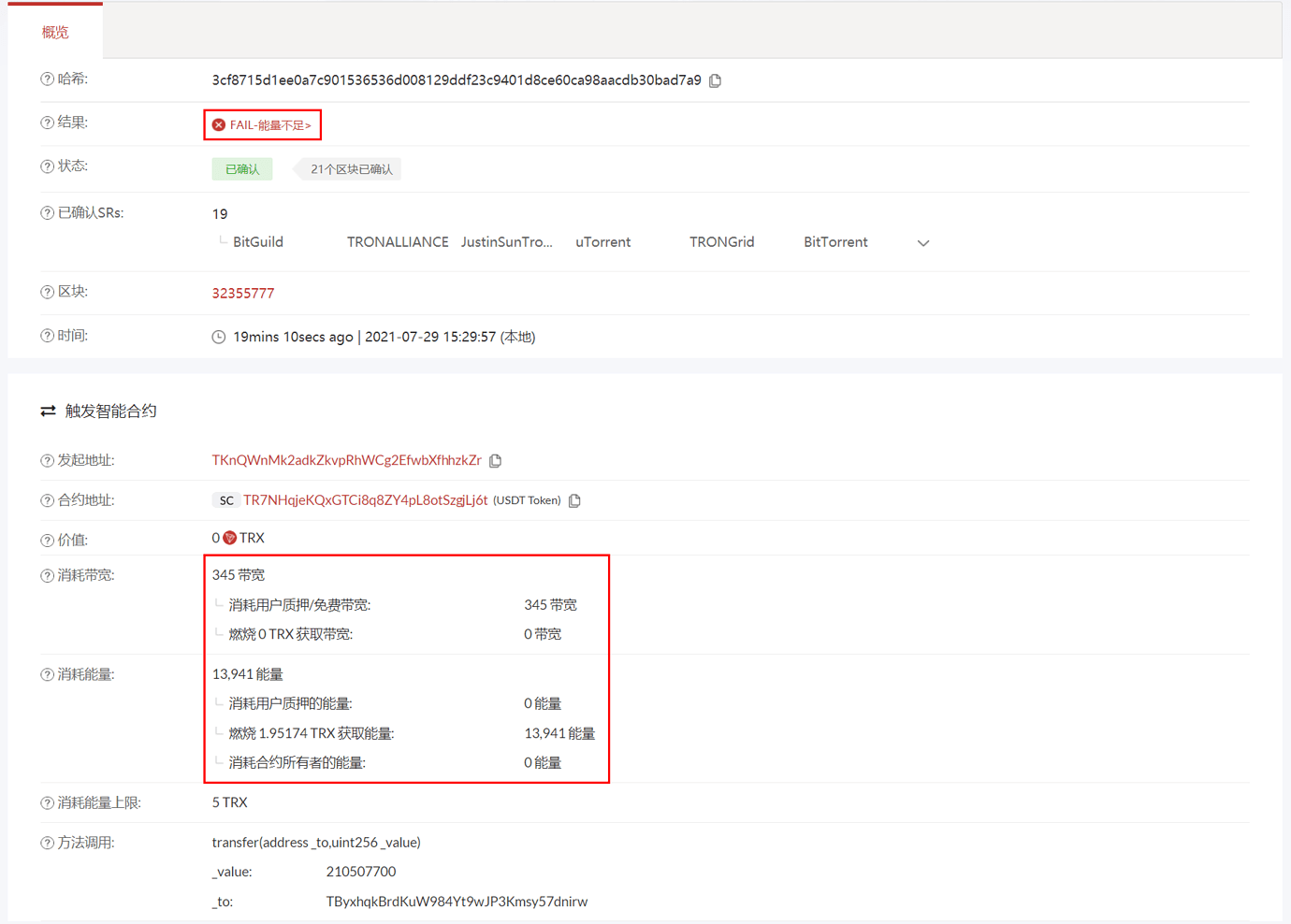The width and height of the screenshot is (1291, 924).
Task: Copy the transaction hash using the copy icon
Action: [715, 80]
